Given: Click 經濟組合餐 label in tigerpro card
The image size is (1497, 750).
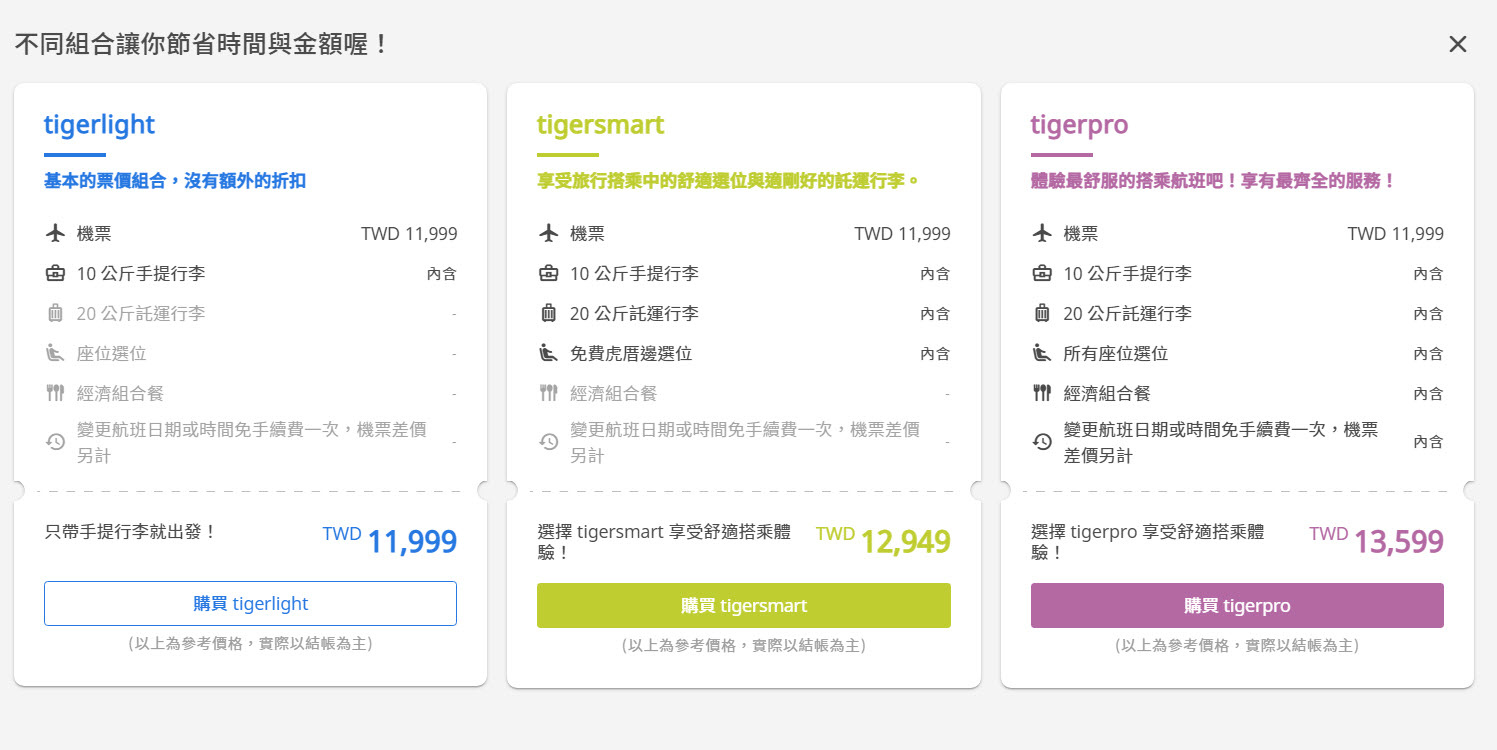Looking at the screenshot, I should 1107,393.
